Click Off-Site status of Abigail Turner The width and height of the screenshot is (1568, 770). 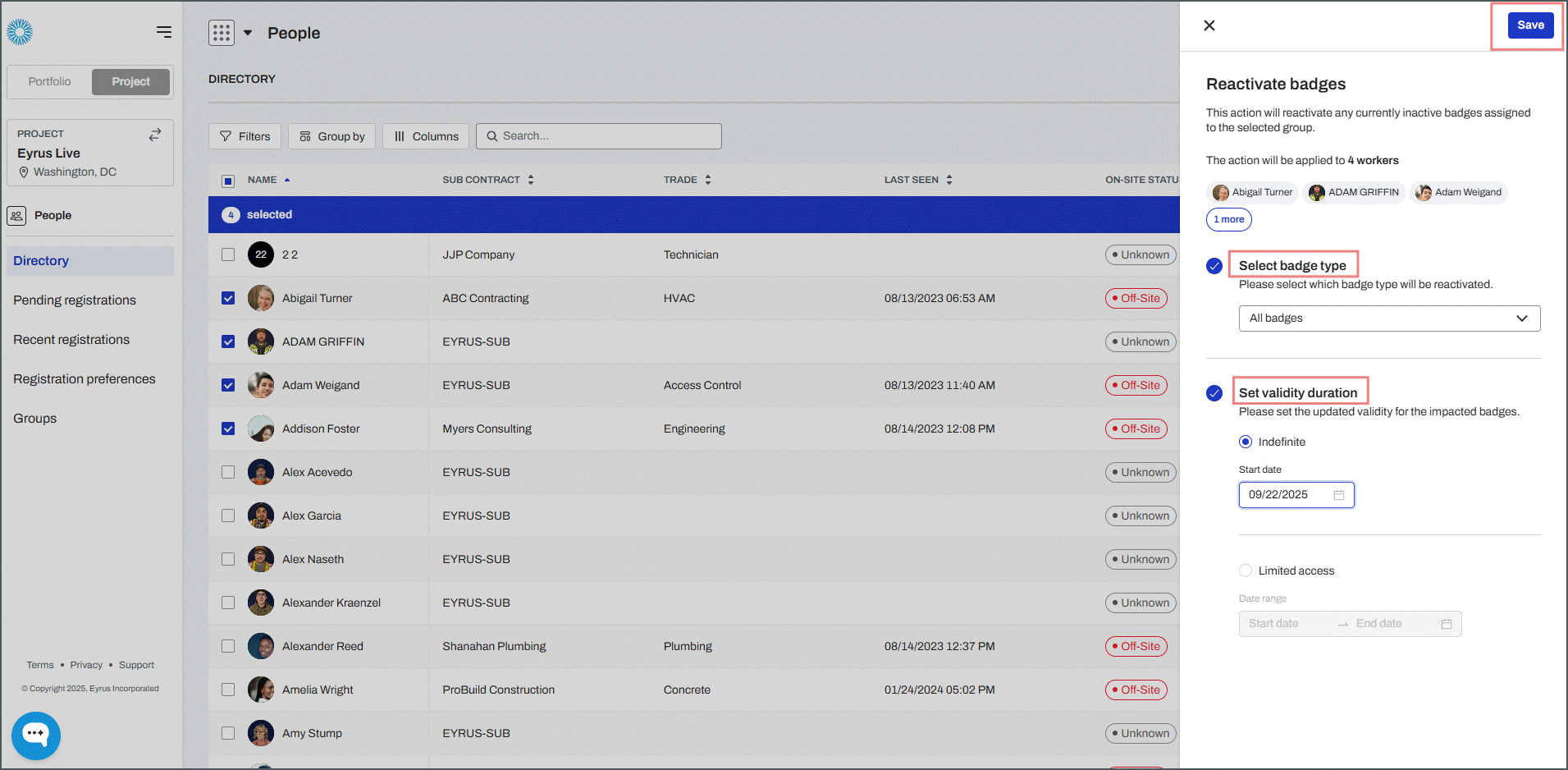pyautogui.click(x=1136, y=298)
